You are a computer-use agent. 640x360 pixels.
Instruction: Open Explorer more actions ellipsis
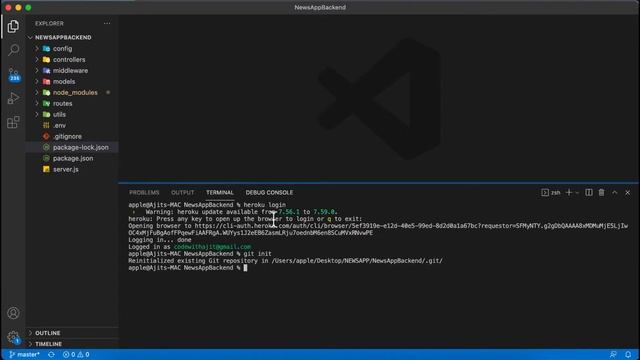pos(107,23)
